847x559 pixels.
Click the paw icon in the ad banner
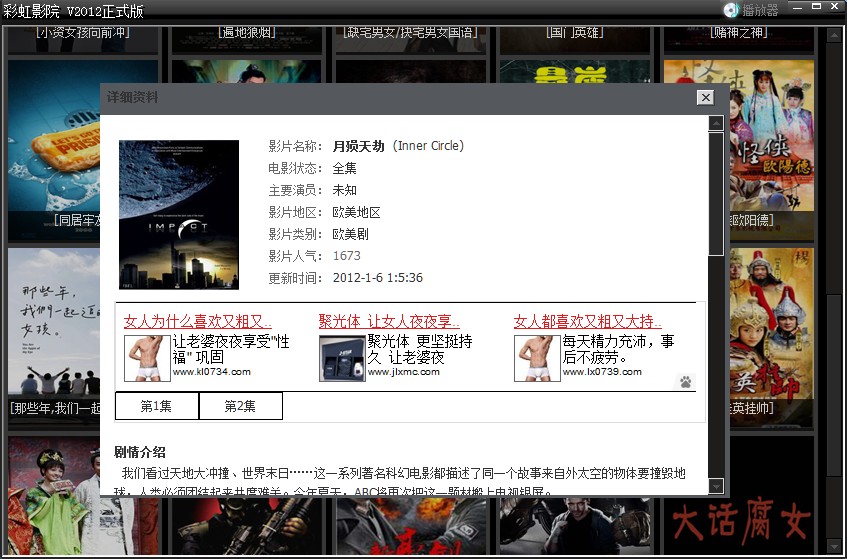(x=685, y=381)
